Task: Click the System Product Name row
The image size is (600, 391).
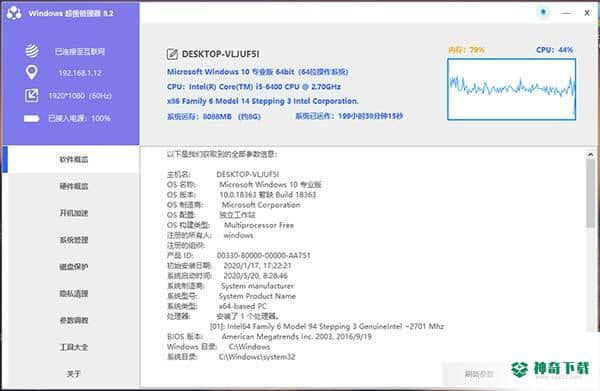Action: tap(231, 296)
